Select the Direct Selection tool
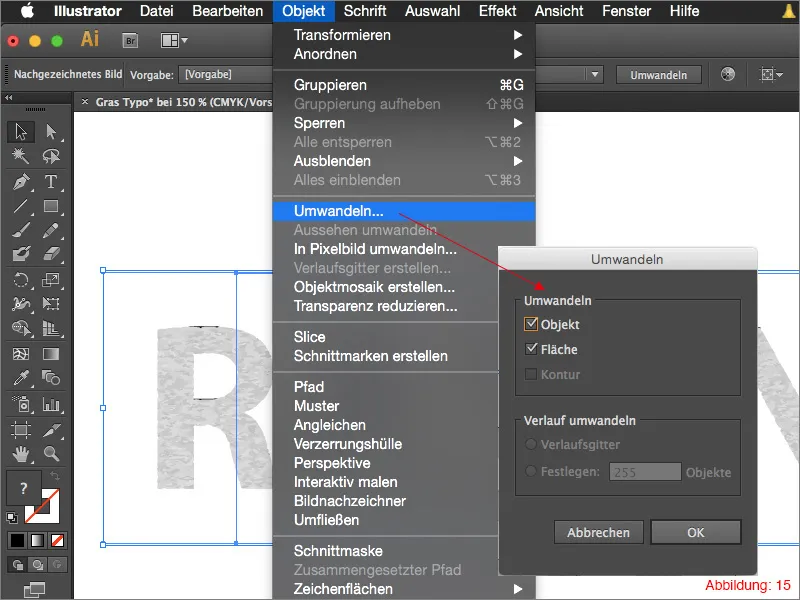 pyautogui.click(x=51, y=131)
